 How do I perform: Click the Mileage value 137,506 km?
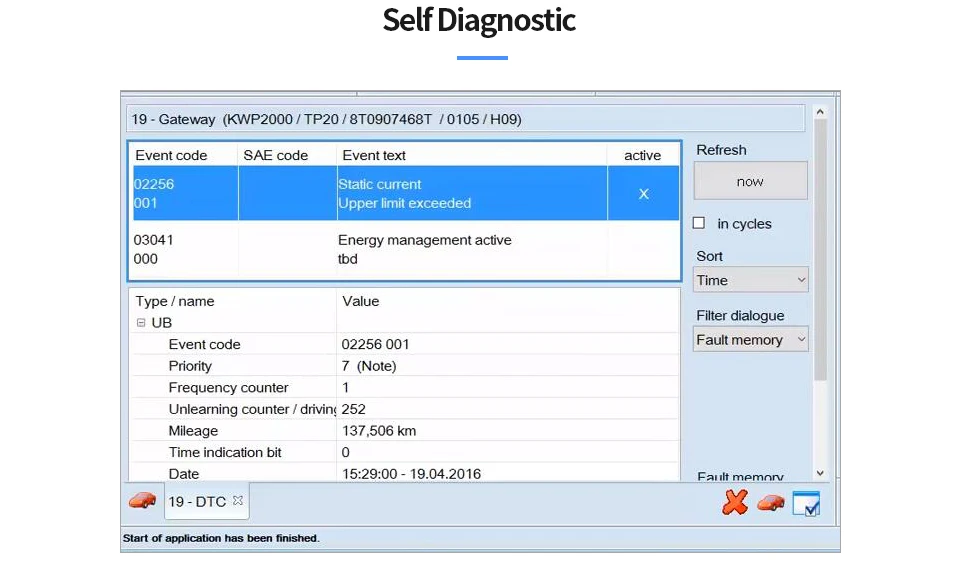pos(379,431)
